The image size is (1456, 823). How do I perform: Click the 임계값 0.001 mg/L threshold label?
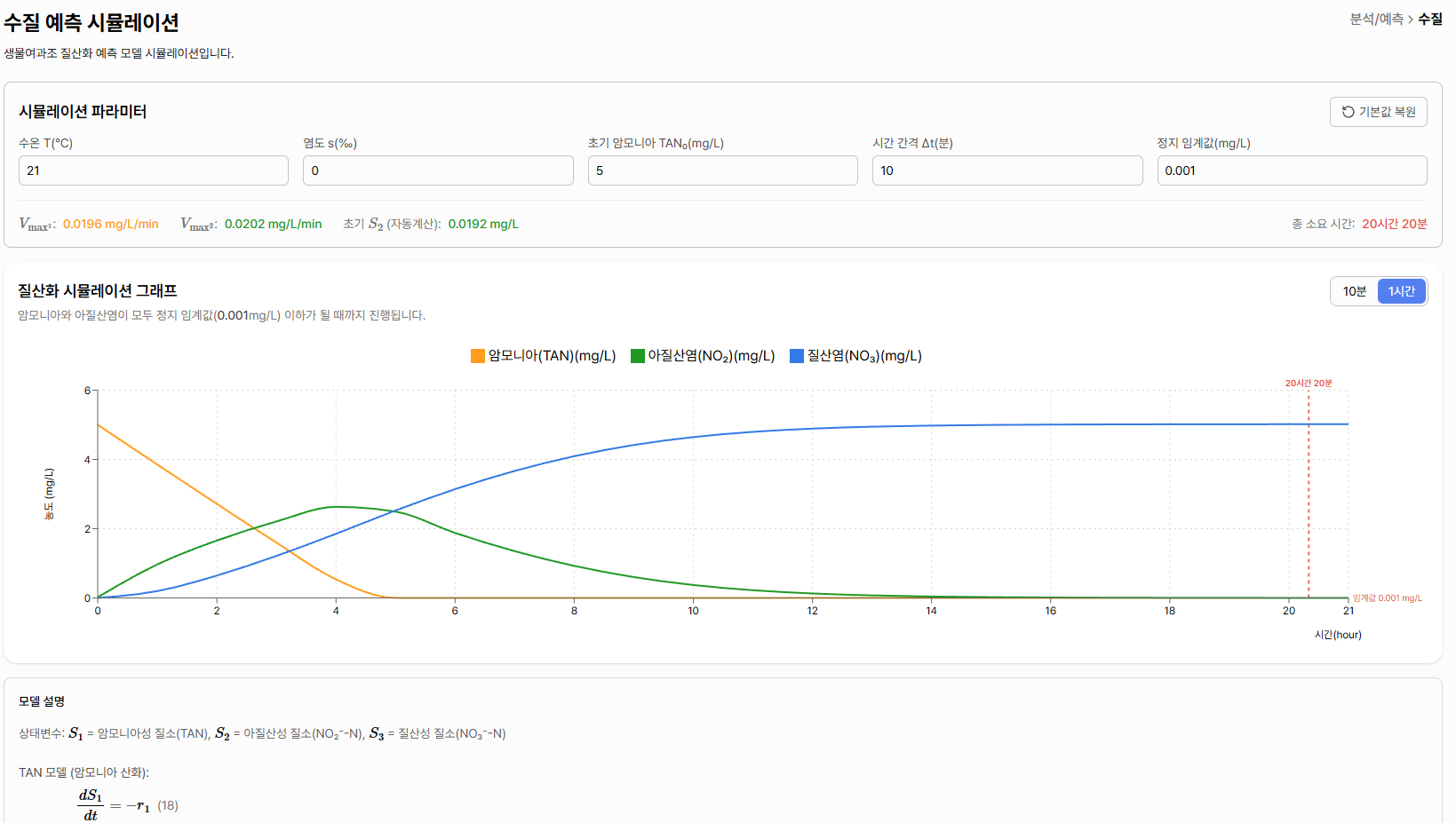1387,598
